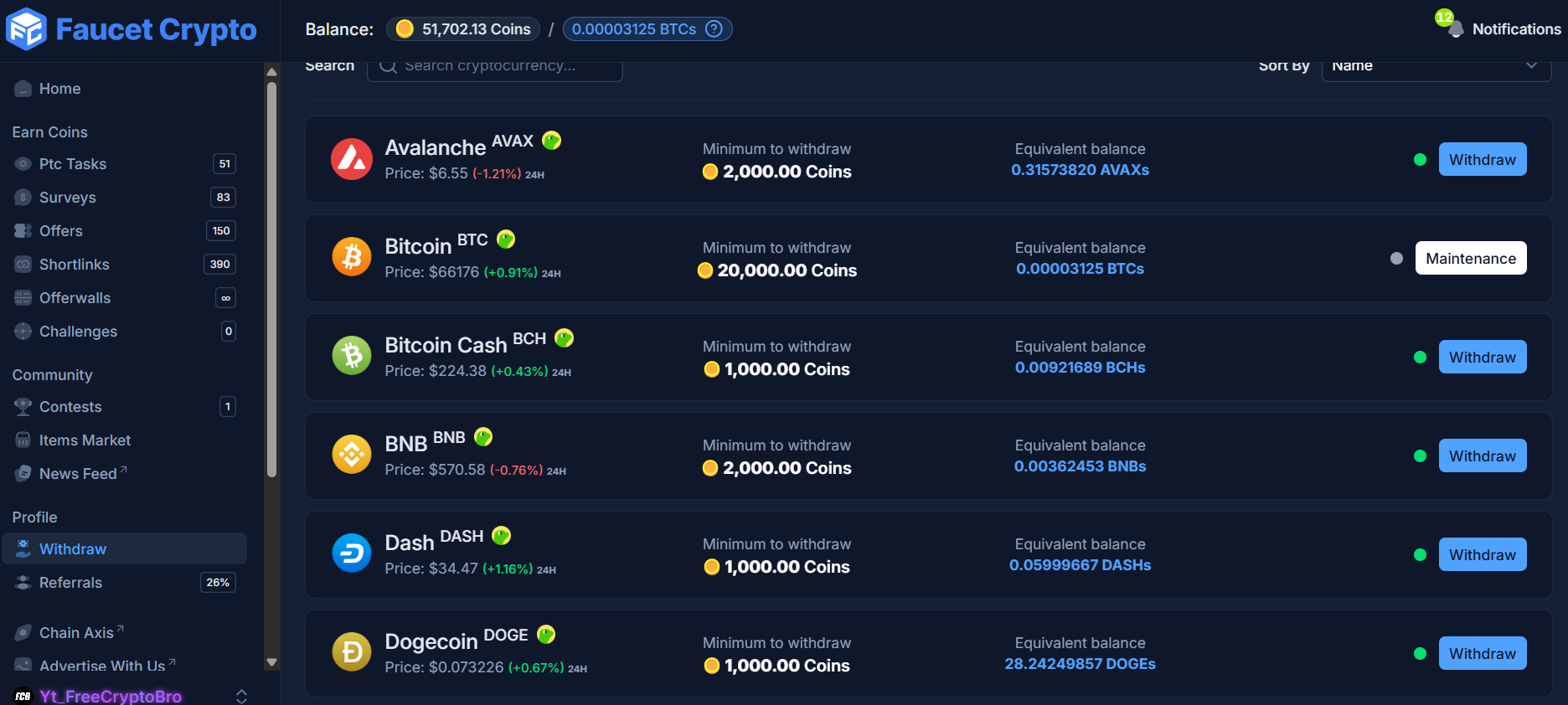Screen dimensions: 1568x705
Task: Click the search magnifier icon
Action: 388,66
